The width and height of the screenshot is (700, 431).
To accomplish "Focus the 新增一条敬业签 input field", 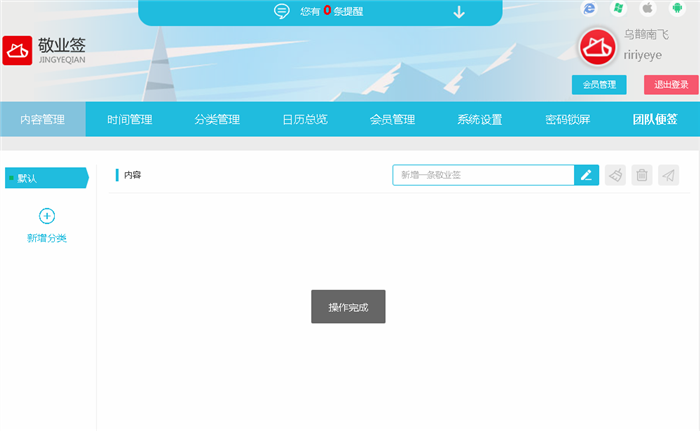I will 483,175.
